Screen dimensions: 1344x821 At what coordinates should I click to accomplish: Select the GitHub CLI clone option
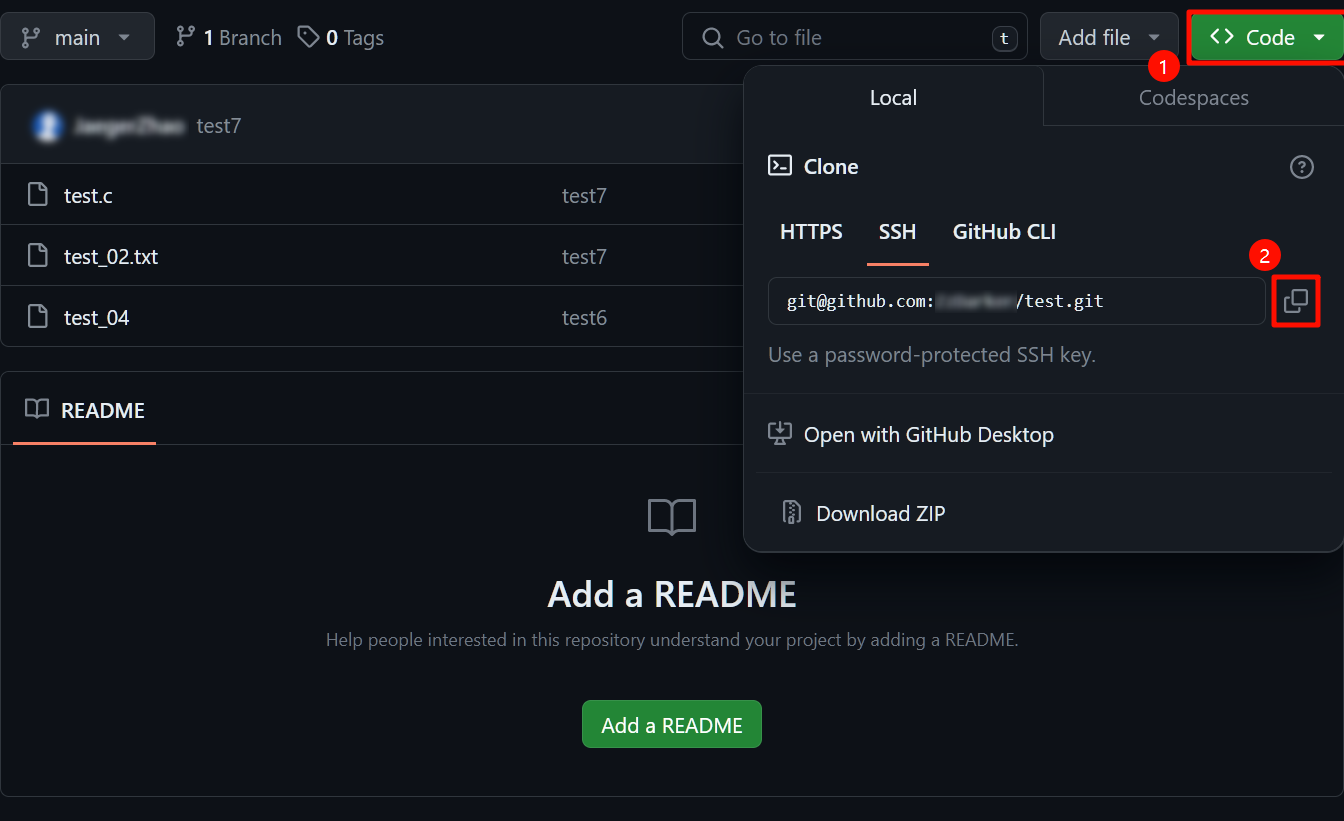1004,232
